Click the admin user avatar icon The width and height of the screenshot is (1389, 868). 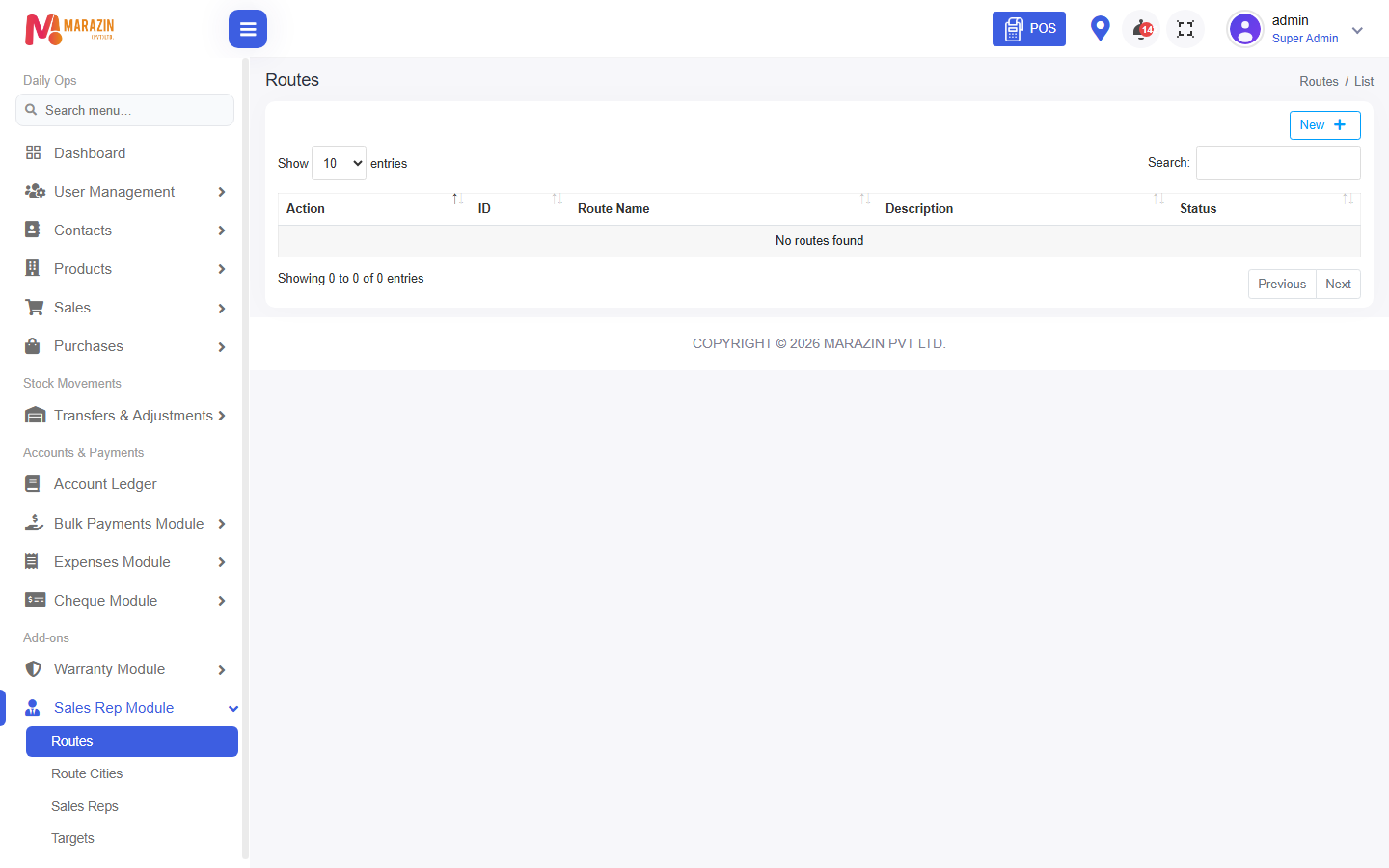[1245, 29]
